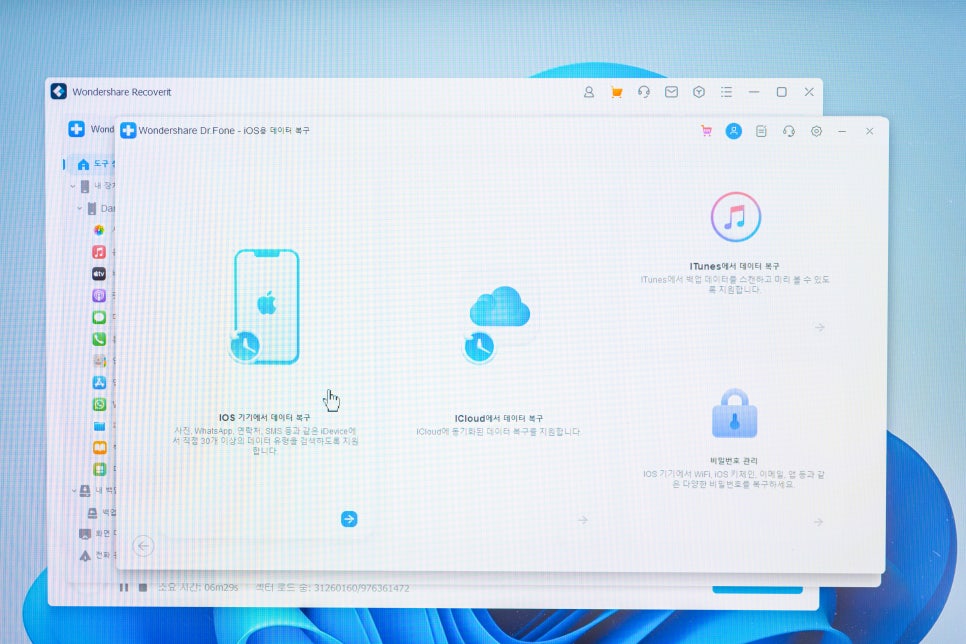966x644 pixels.
Task: Click the arrow under iCloud data recovery
Action: pos(582,520)
